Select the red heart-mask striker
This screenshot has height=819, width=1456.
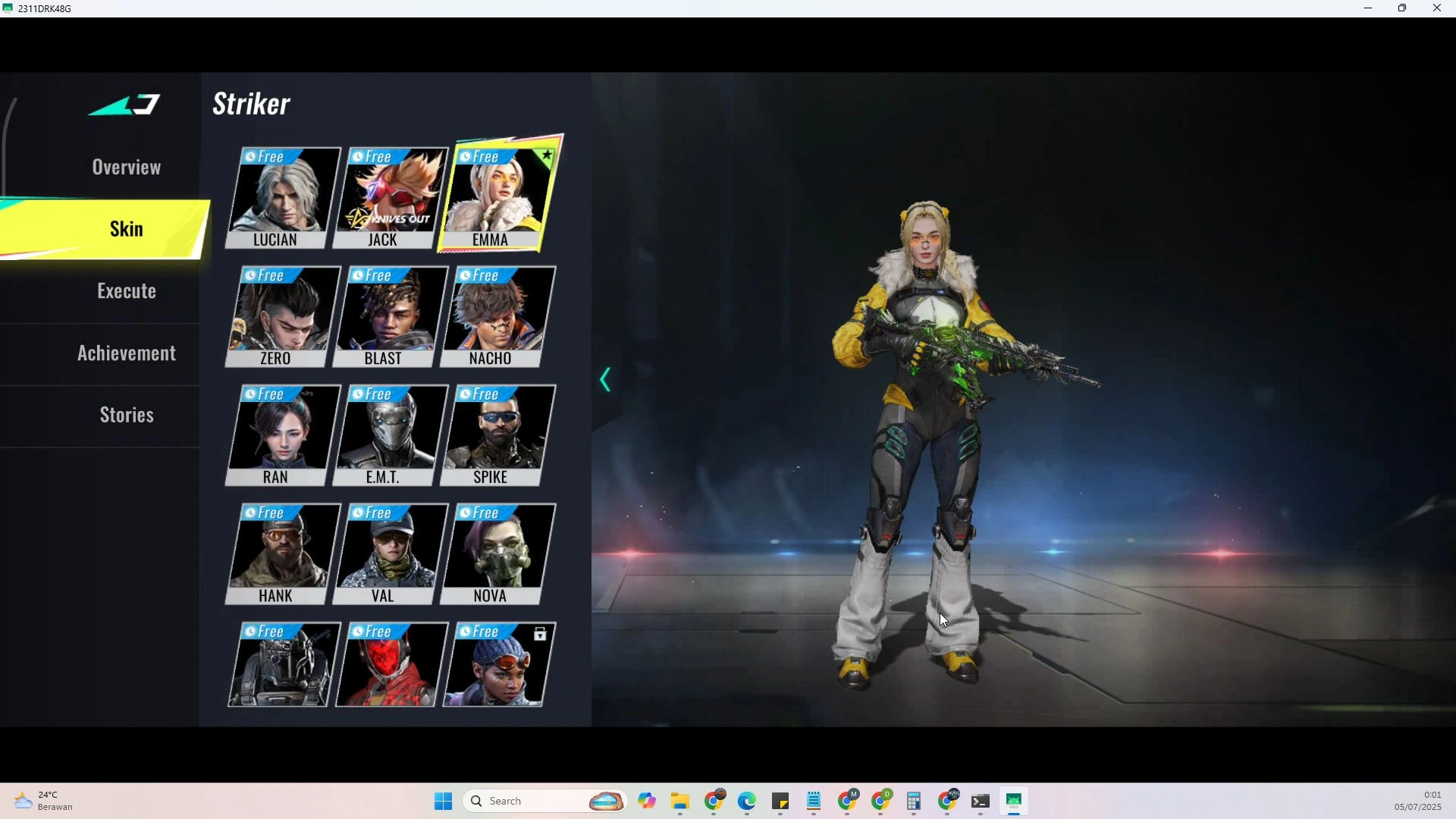[x=390, y=665]
